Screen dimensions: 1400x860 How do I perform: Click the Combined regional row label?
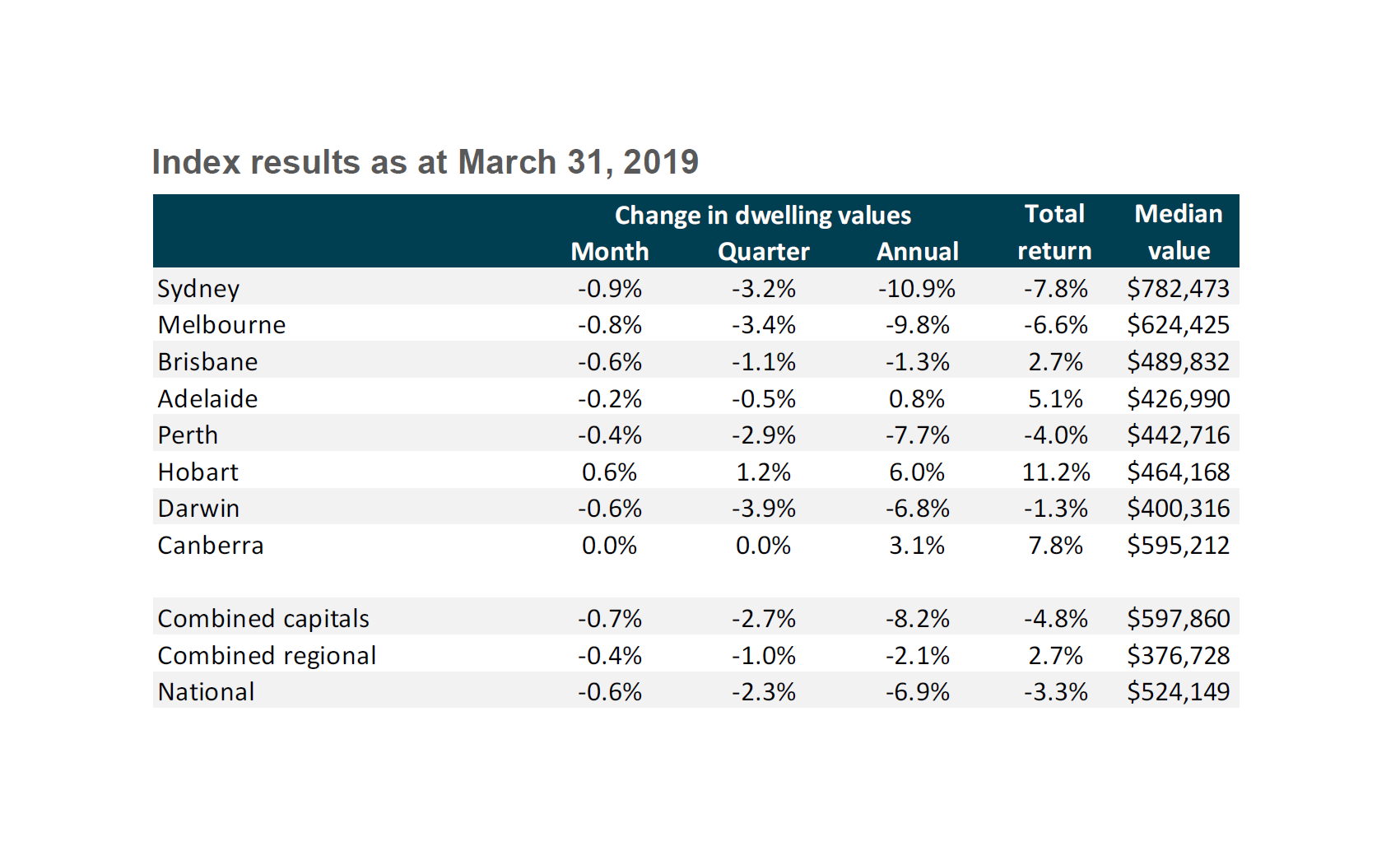pyautogui.click(x=267, y=656)
